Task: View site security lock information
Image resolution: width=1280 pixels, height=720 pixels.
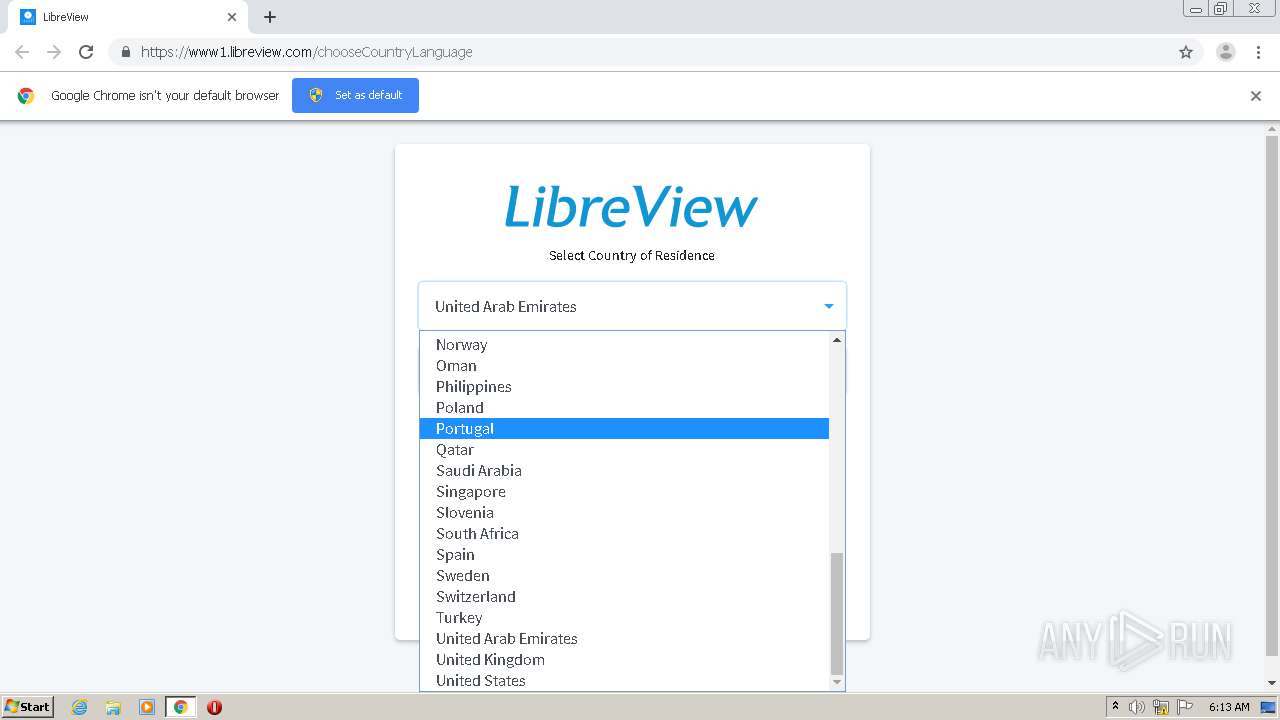Action: [x=126, y=52]
